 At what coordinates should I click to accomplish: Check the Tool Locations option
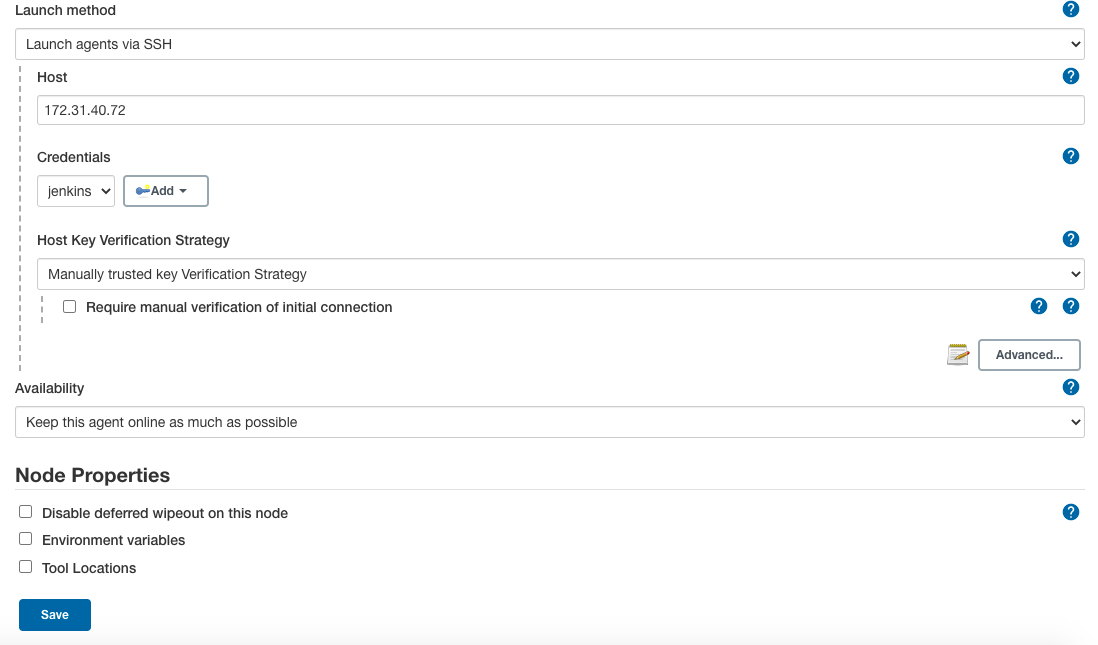pos(25,566)
